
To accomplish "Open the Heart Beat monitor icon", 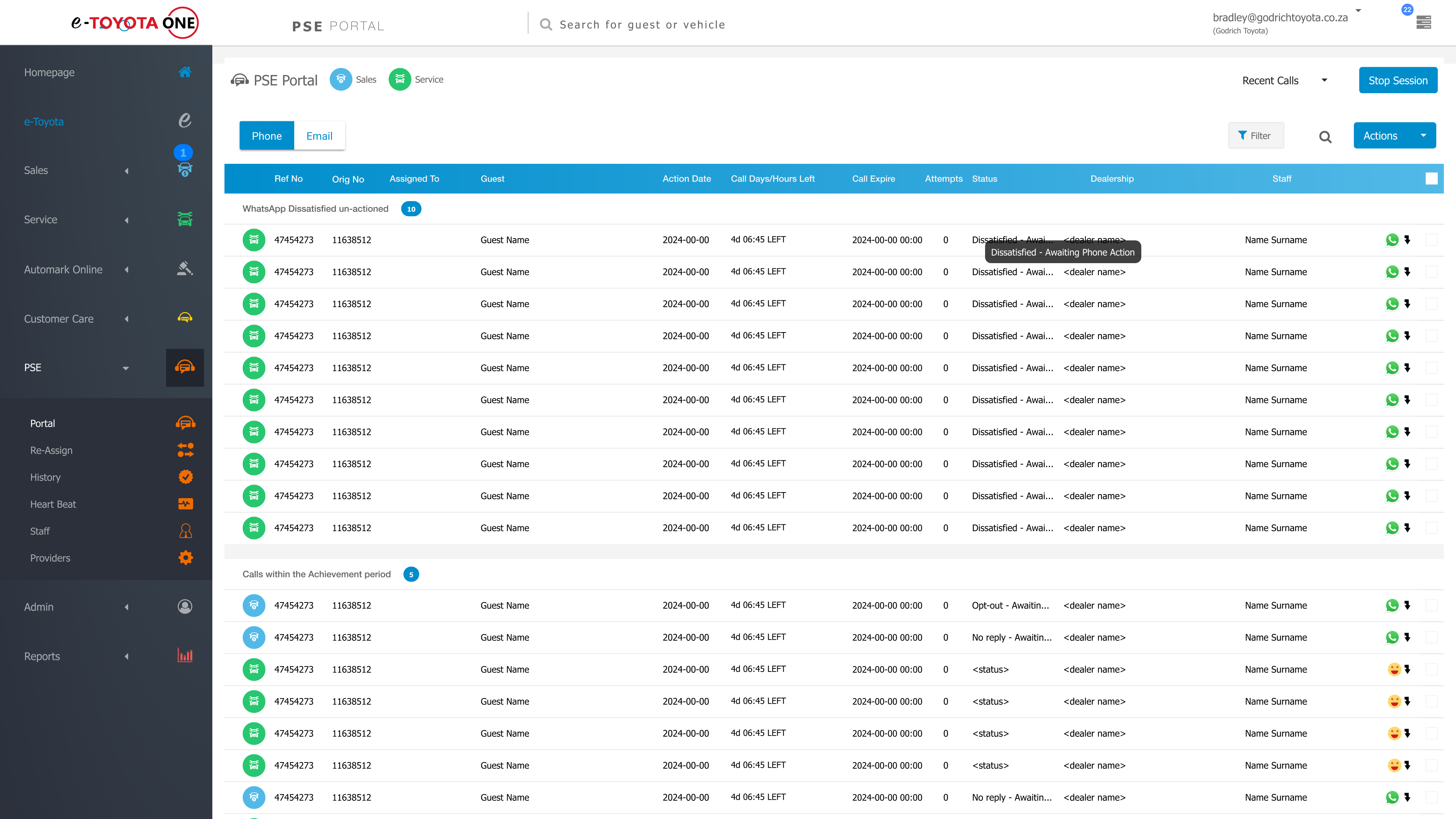I will click(185, 504).
